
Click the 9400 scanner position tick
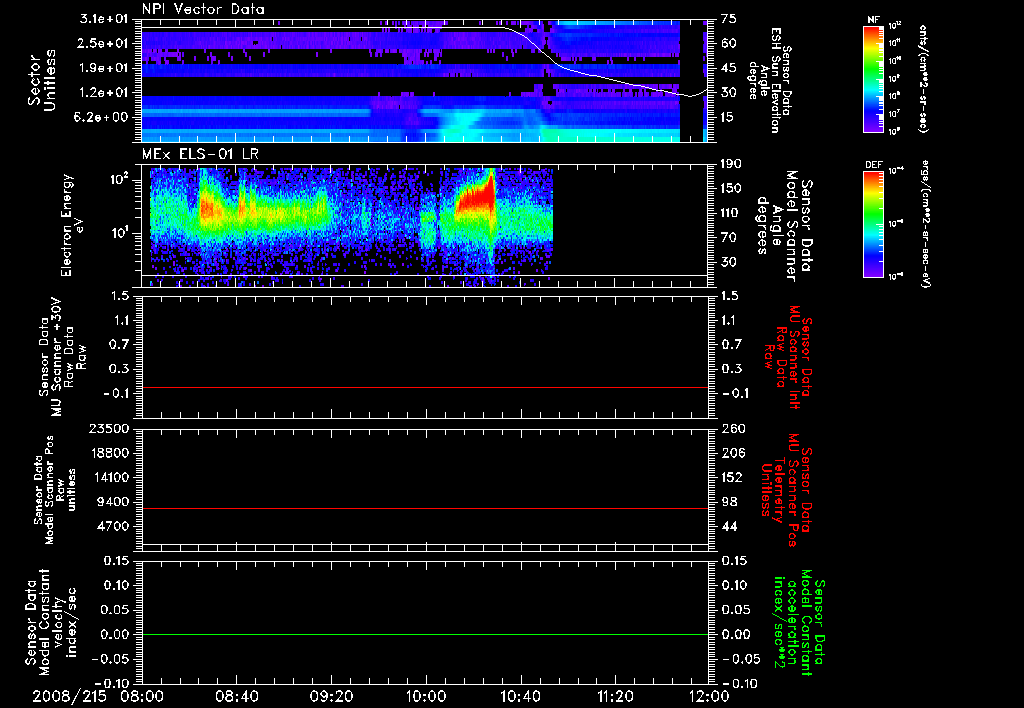click(x=114, y=502)
